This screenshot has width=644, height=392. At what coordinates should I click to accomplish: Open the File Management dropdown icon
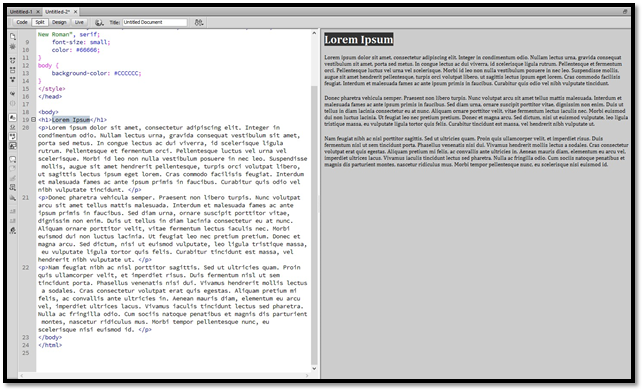point(199,23)
